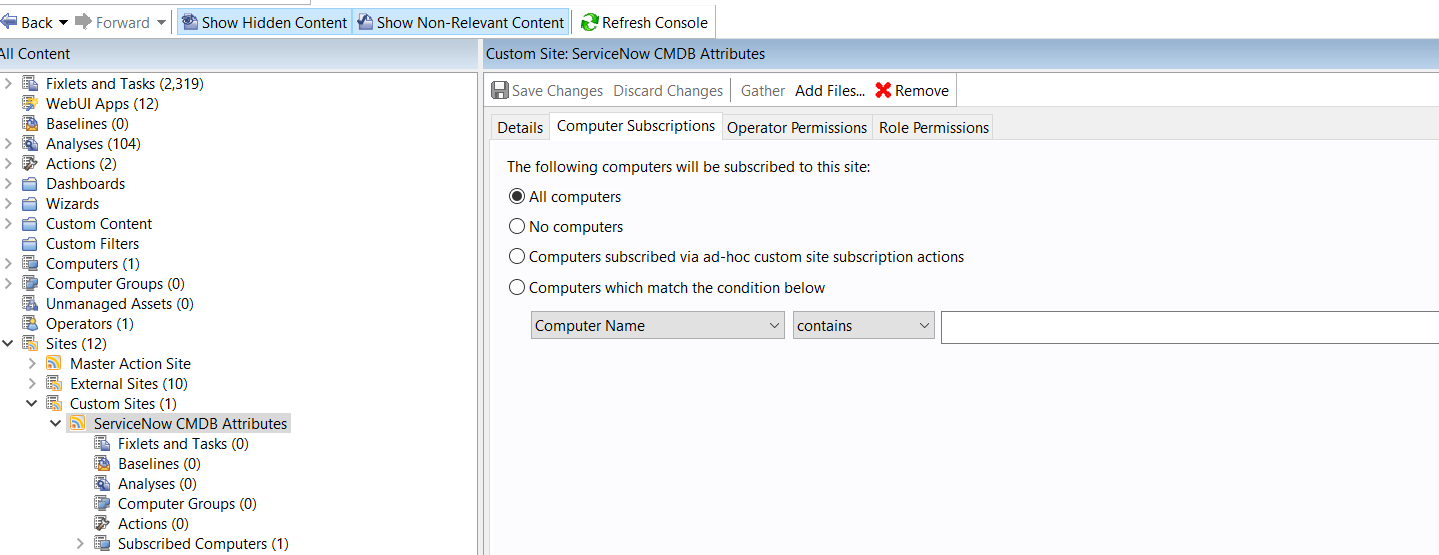The image size is (1439, 555).
Task: Click the Refresh Console green arrows icon
Action: [x=590, y=22]
